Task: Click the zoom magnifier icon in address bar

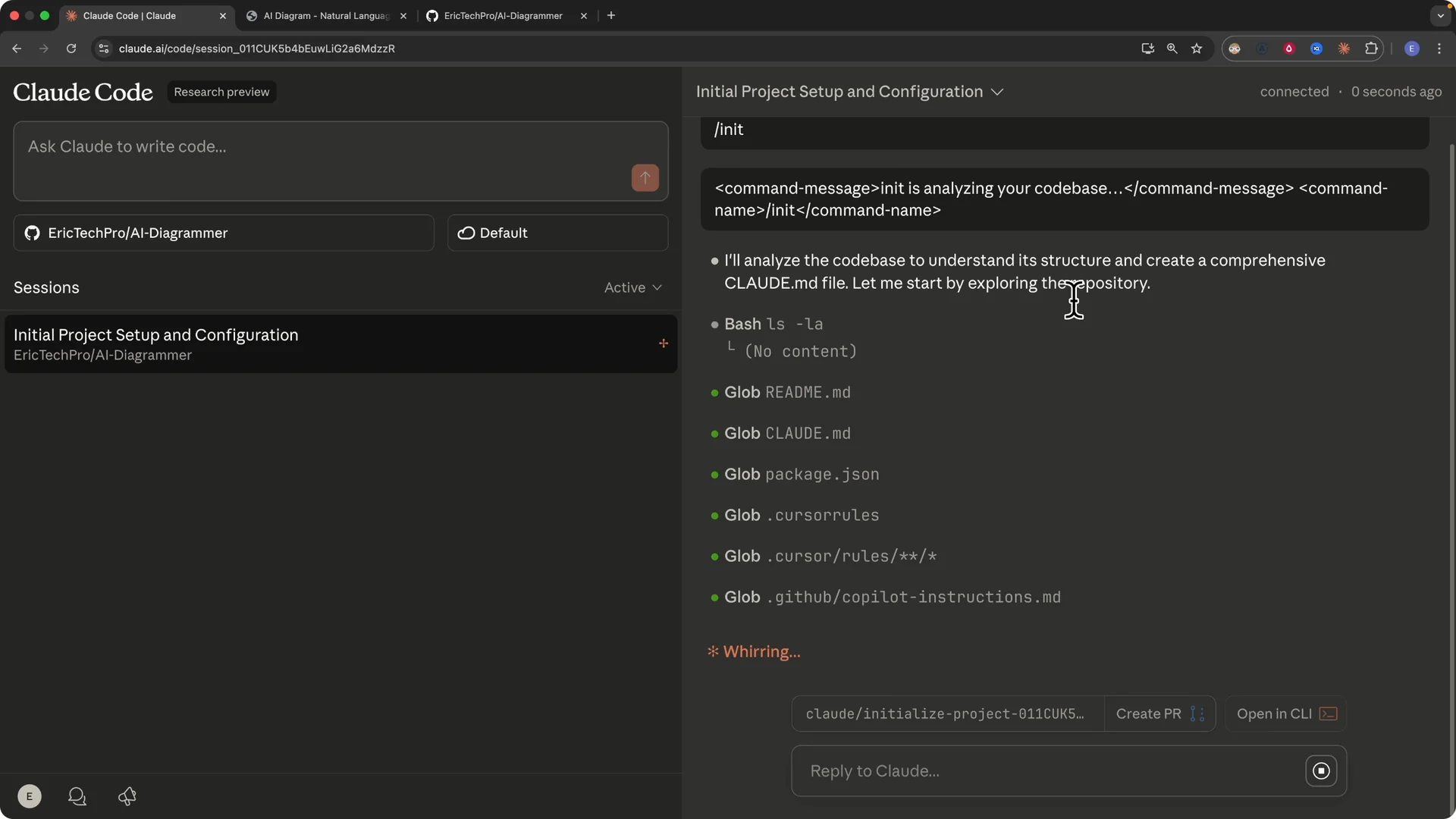Action: [1172, 49]
